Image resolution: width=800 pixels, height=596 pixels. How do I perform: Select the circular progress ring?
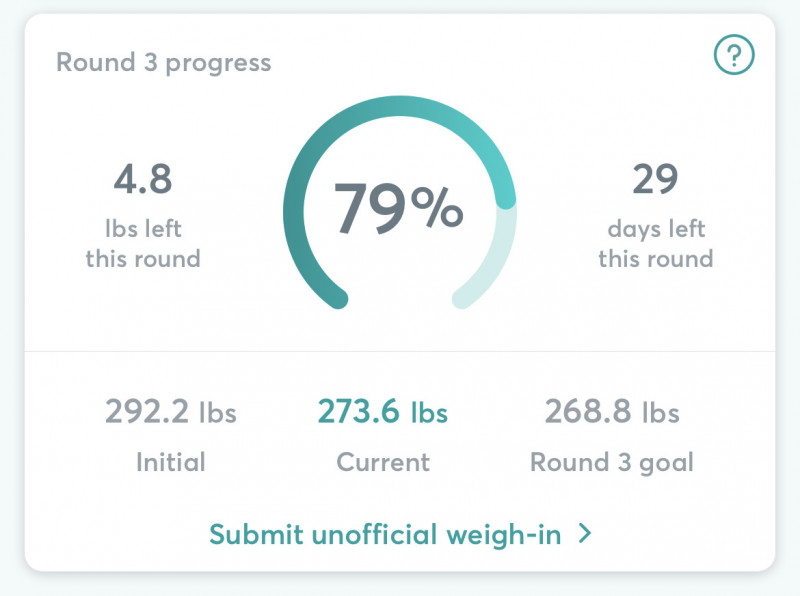pyautogui.click(x=400, y=203)
